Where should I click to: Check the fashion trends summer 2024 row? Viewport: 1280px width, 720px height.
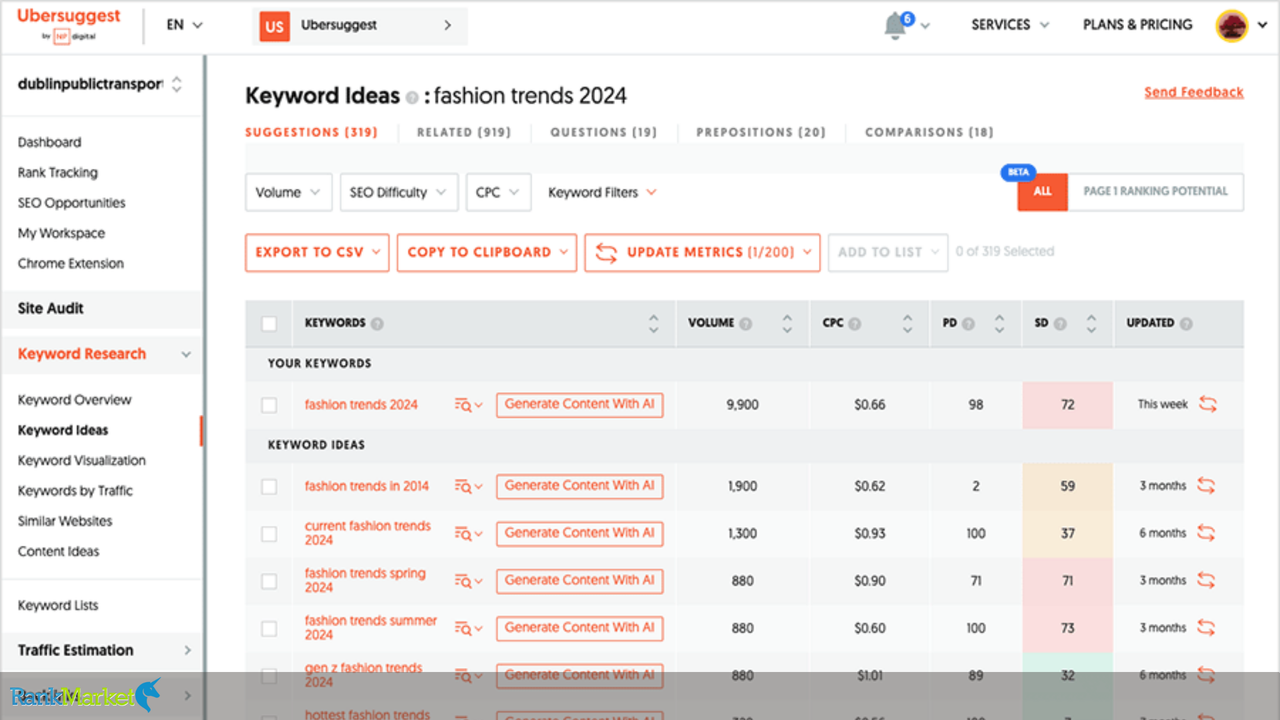click(269, 629)
